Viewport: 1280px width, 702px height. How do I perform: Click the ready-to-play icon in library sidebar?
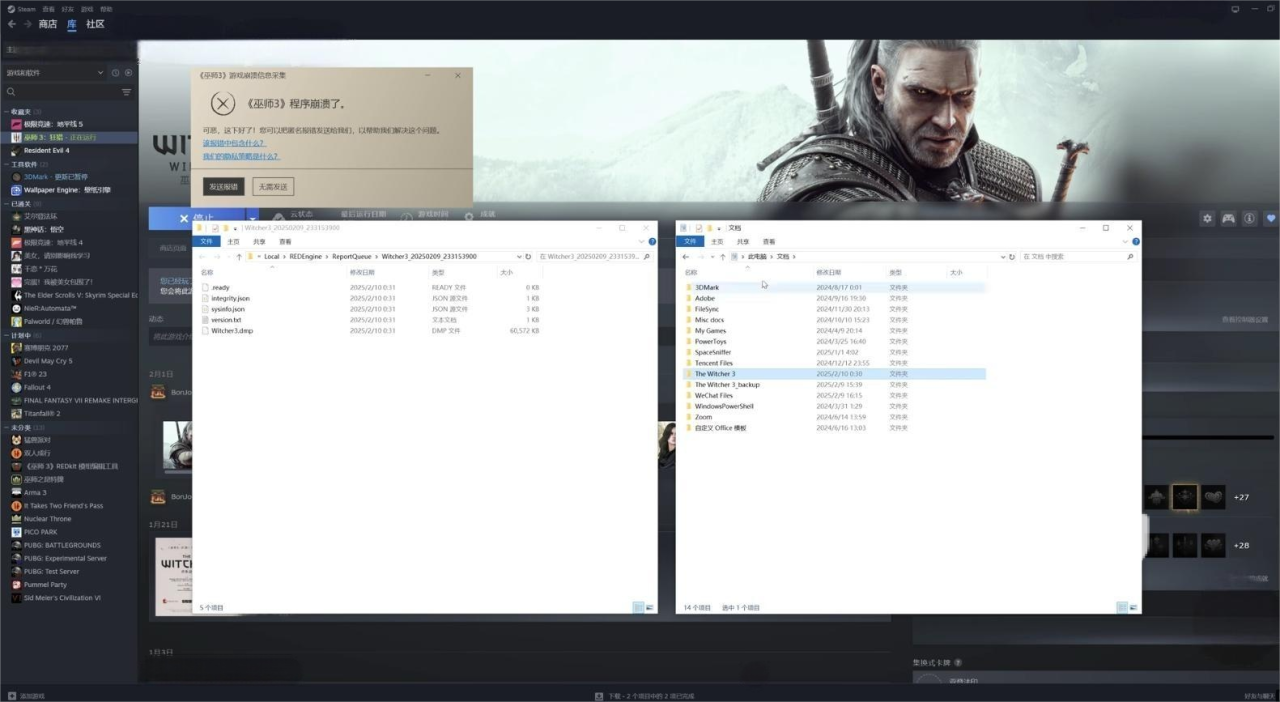click(128, 73)
